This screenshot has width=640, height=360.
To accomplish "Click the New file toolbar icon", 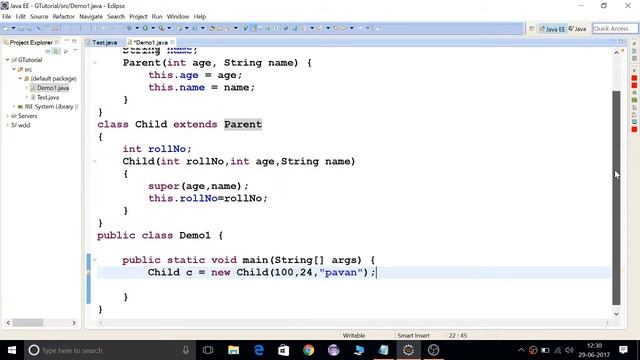I will pos(6,28).
